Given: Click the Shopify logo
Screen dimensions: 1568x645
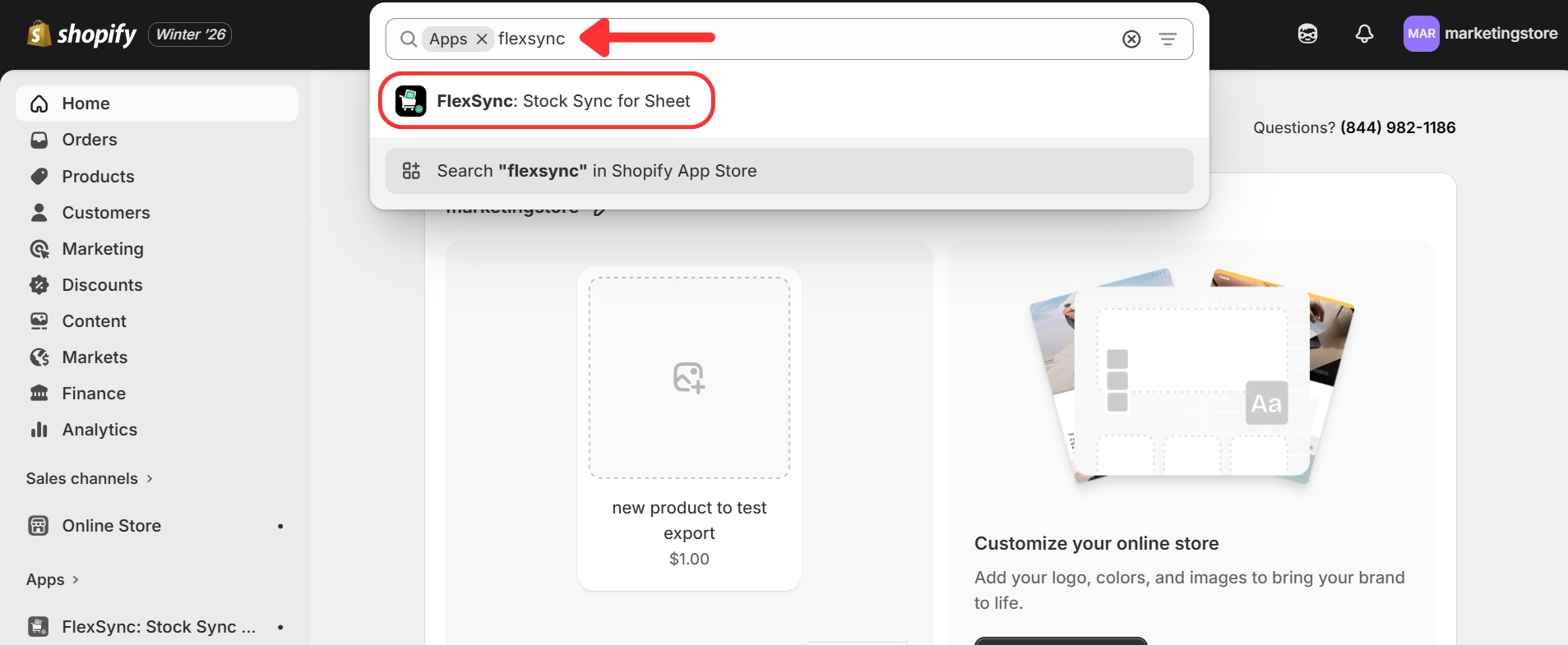Looking at the screenshot, I should coord(82,35).
